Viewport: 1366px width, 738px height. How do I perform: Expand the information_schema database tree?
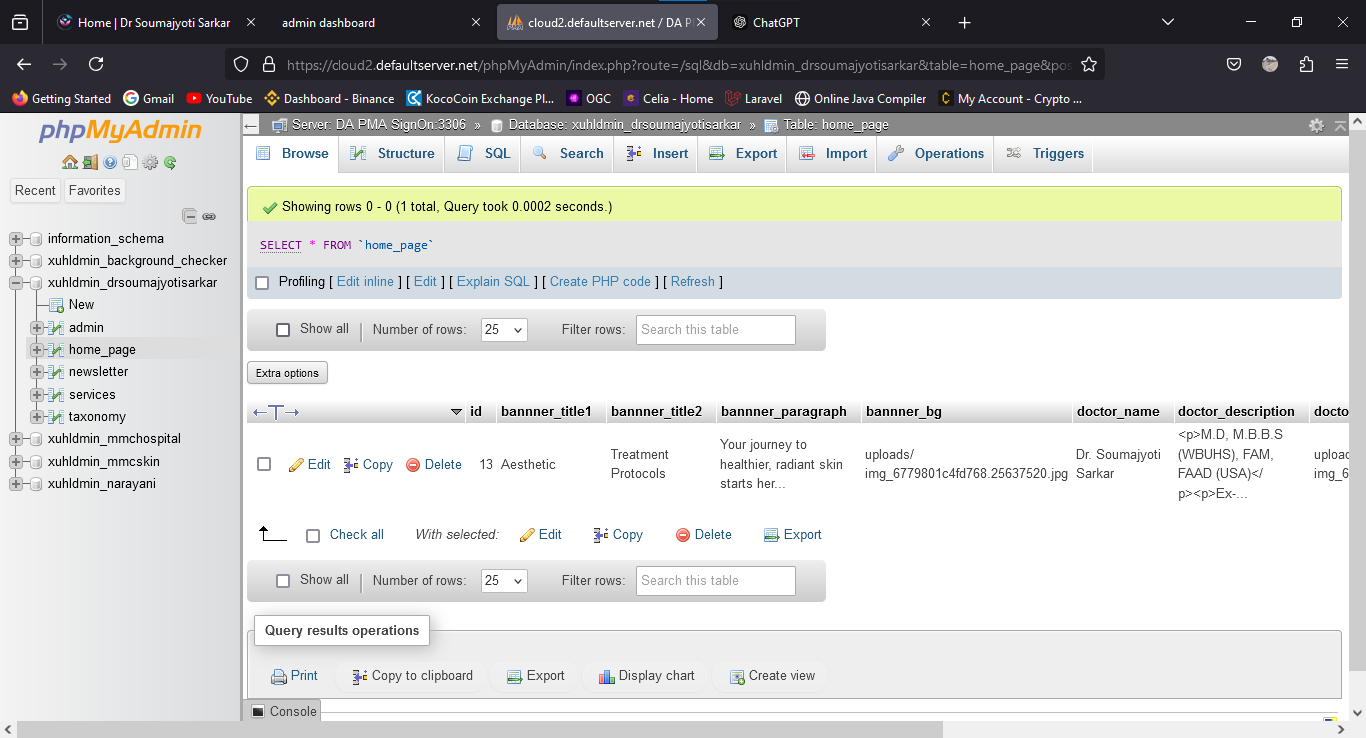16,239
